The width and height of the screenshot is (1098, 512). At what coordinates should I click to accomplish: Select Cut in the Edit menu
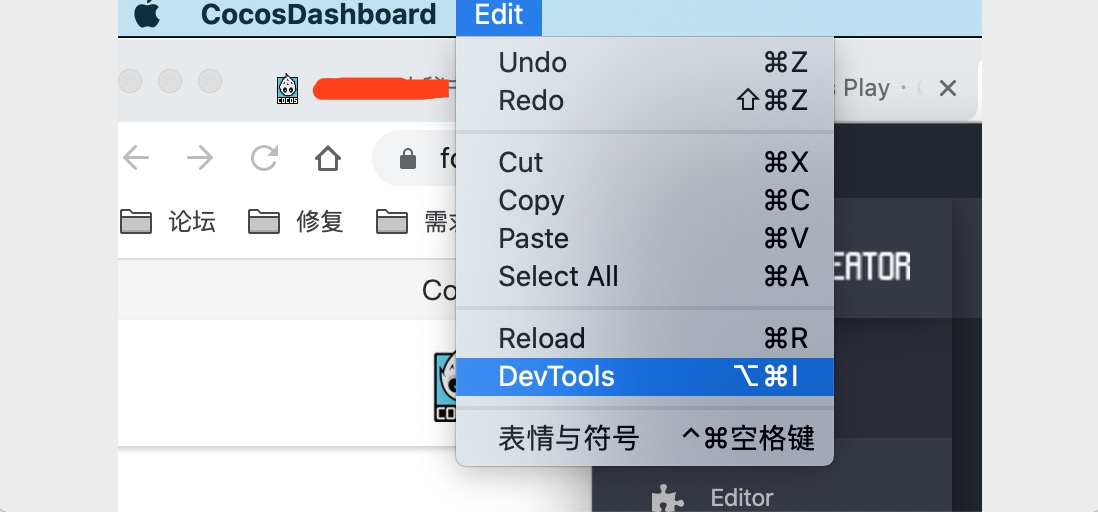[x=645, y=162]
